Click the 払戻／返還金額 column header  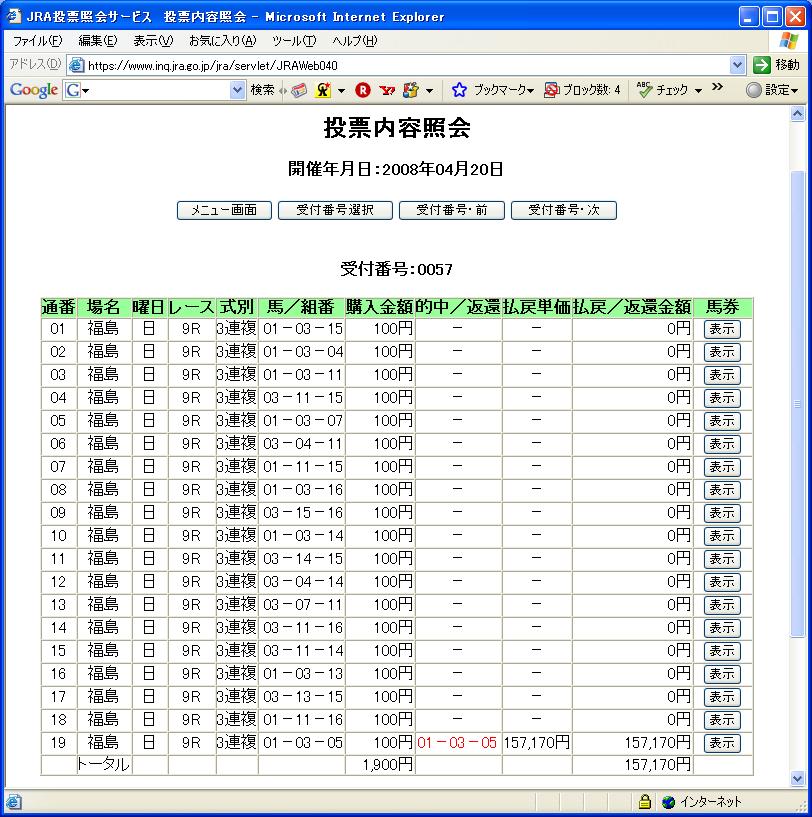(632, 307)
